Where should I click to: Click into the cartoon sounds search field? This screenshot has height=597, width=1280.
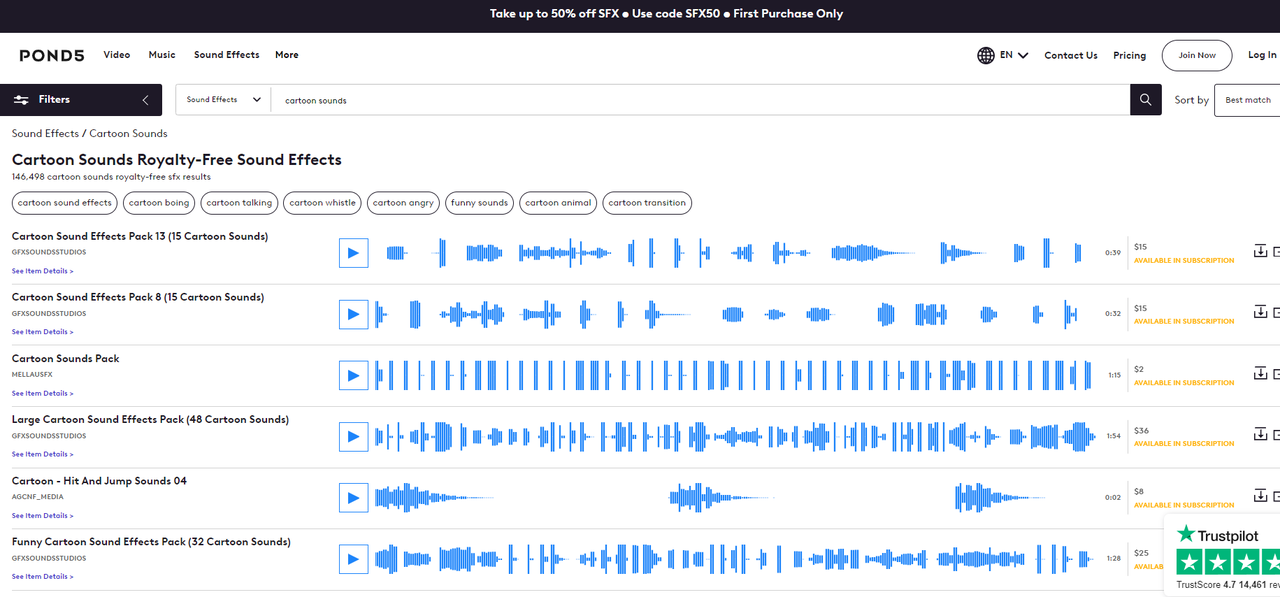700,100
